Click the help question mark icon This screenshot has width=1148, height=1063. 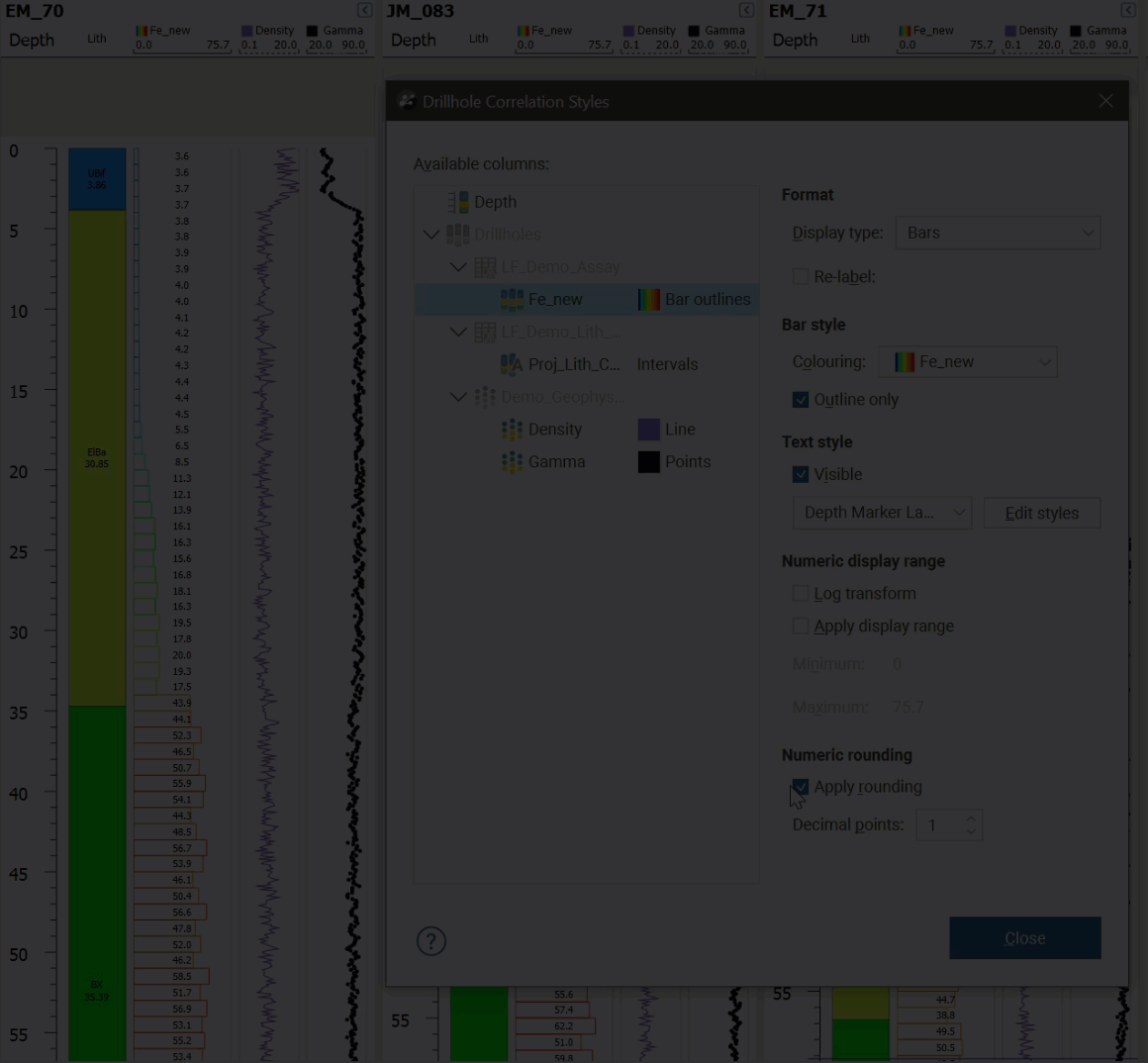431,940
